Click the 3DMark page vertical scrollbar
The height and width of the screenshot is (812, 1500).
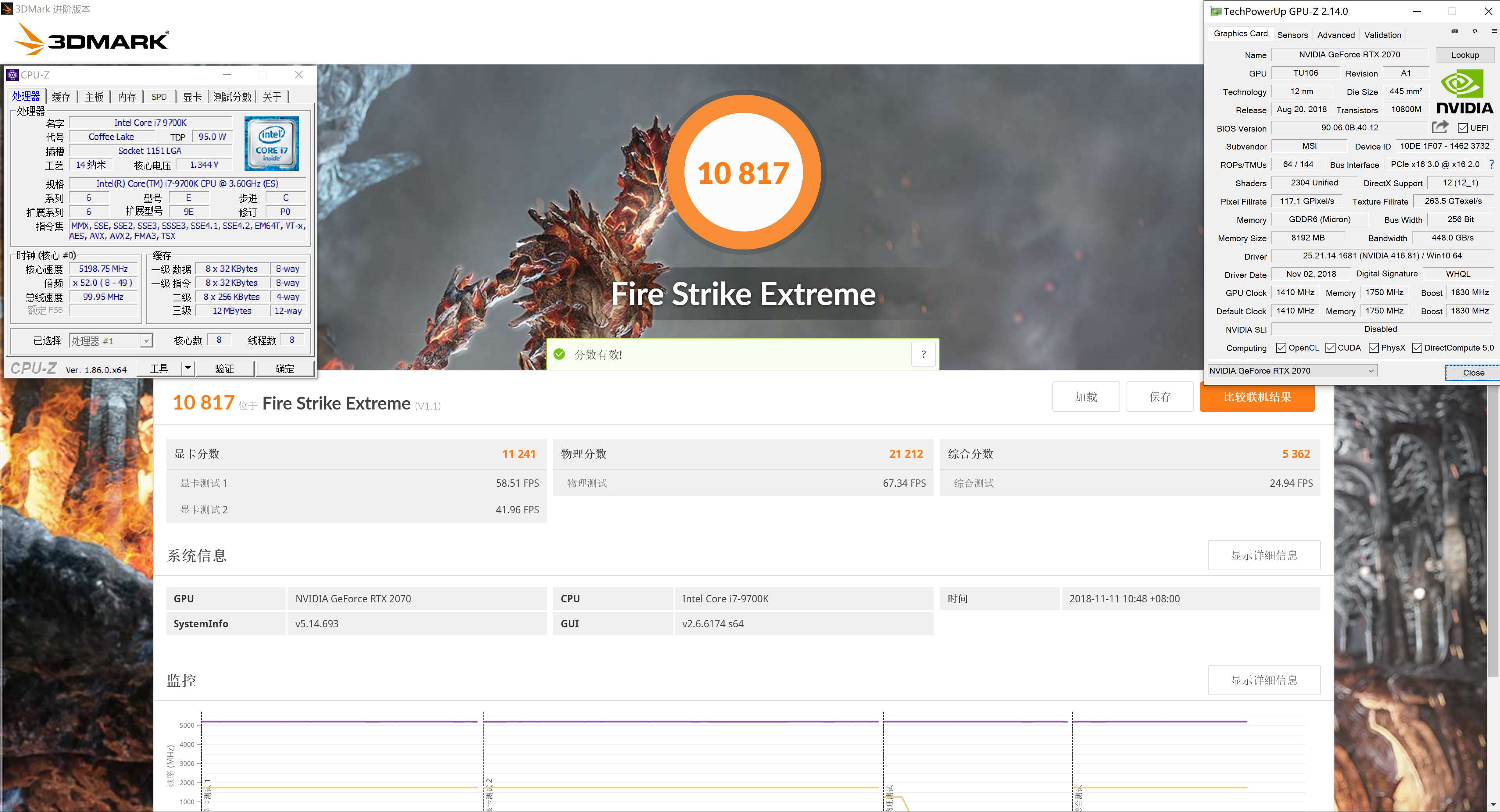(1494, 524)
